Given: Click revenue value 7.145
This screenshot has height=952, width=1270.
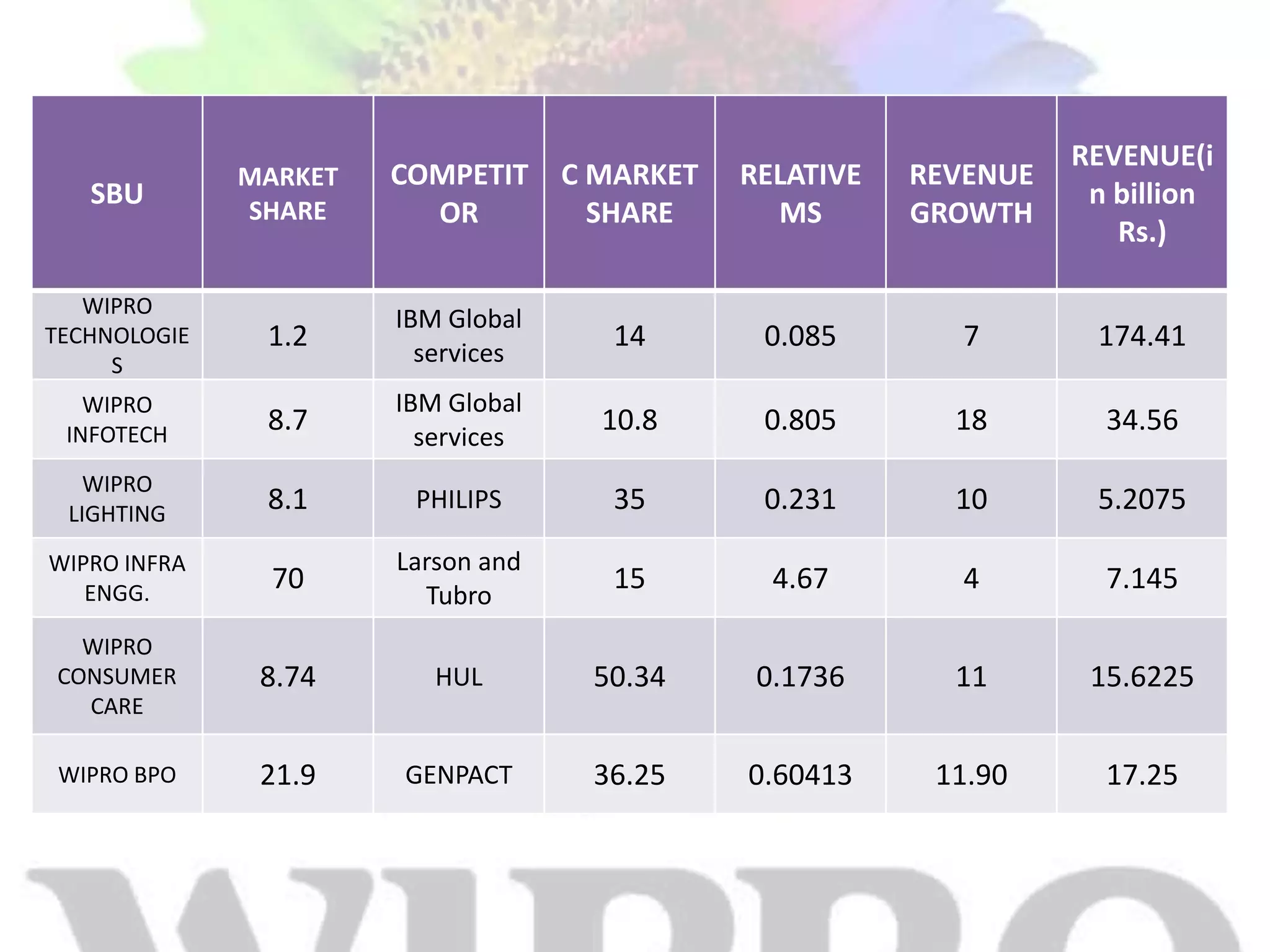Looking at the screenshot, I should [x=1142, y=578].
